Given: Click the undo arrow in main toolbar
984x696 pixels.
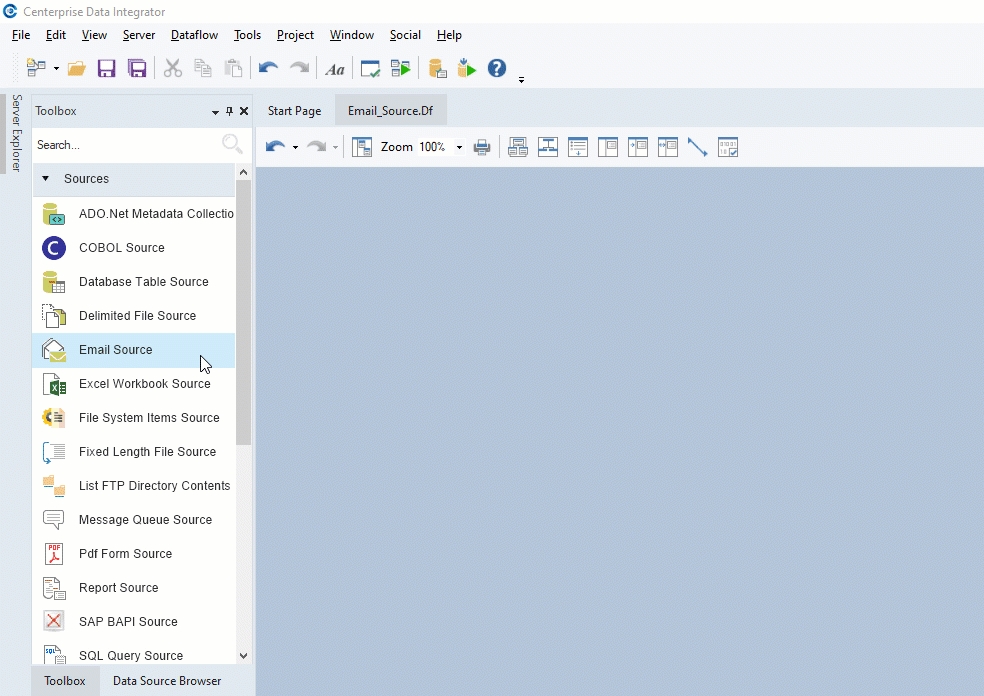Looking at the screenshot, I should coord(268,68).
